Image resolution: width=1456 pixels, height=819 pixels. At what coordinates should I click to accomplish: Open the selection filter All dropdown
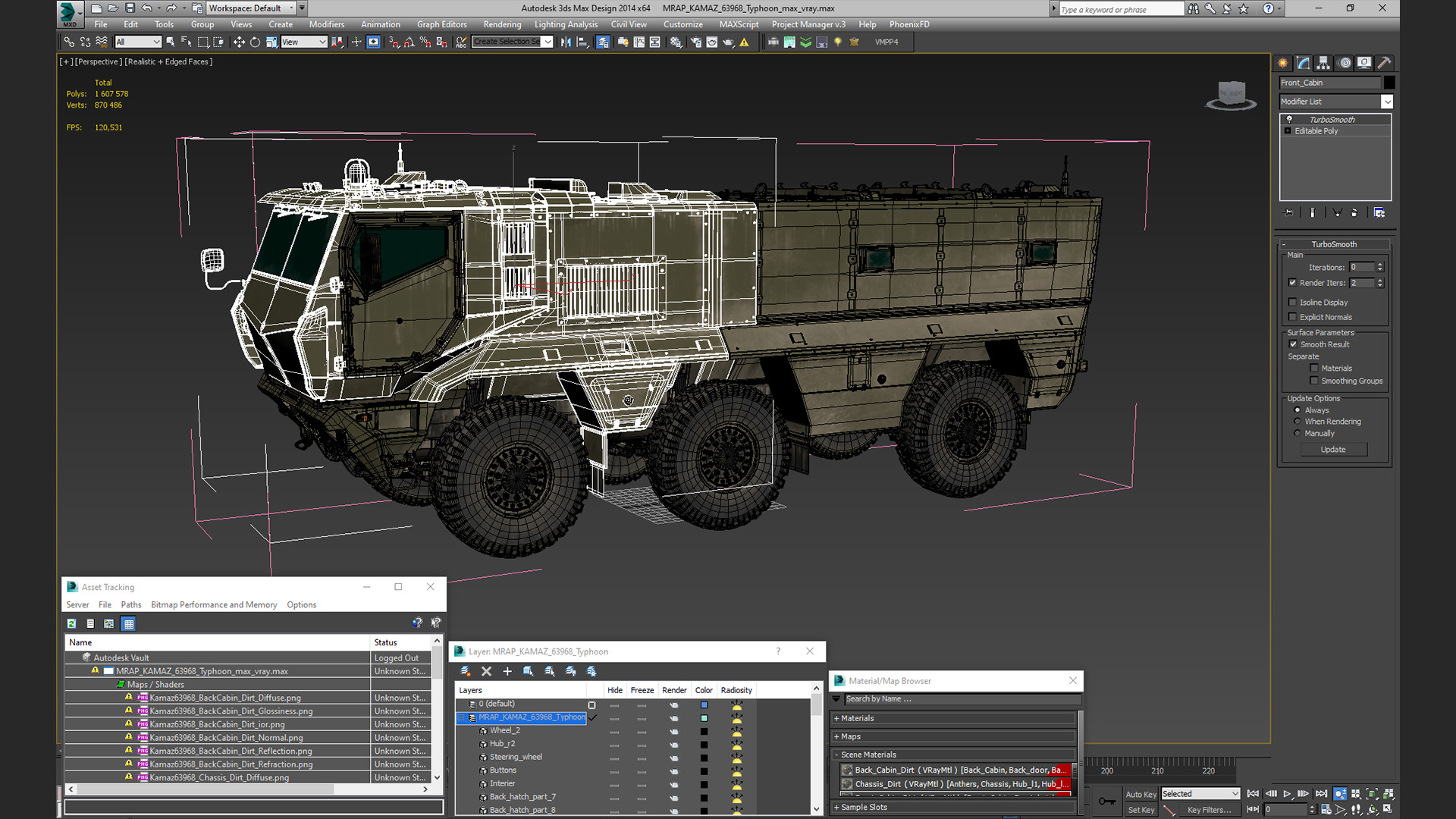click(x=138, y=42)
